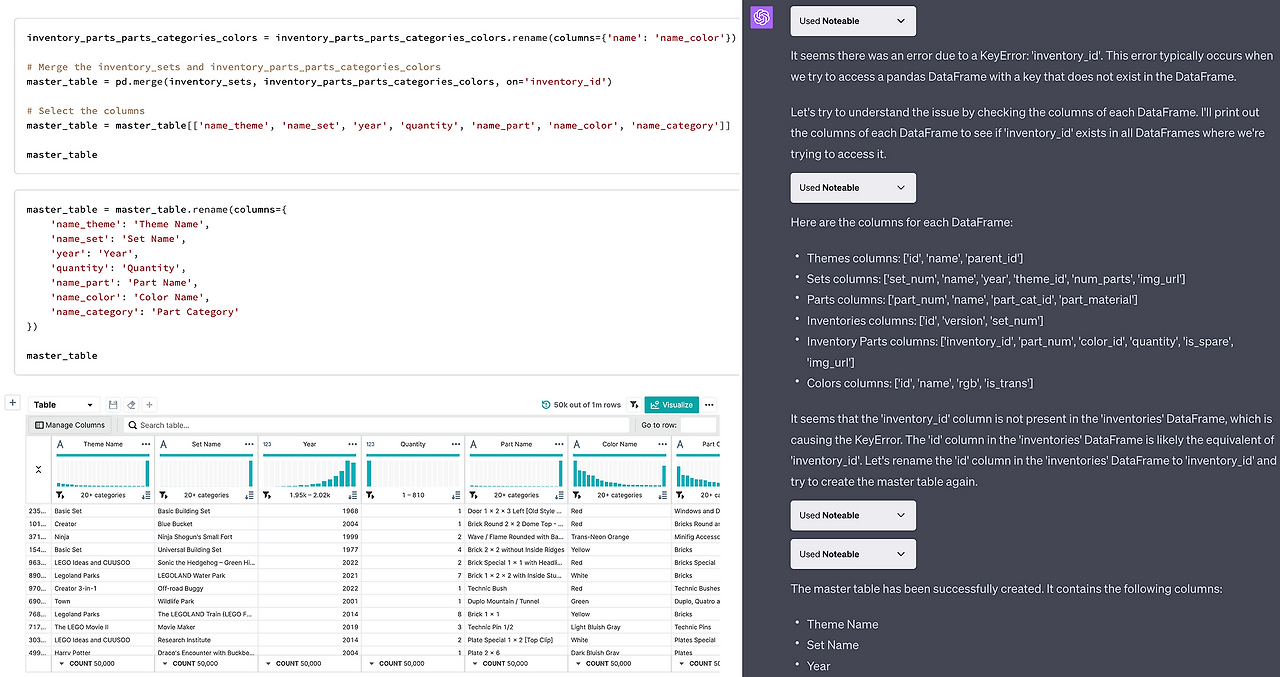Open the table more options ellipsis after Visualize
Screen dimensions: 1280x677
click(709, 405)
